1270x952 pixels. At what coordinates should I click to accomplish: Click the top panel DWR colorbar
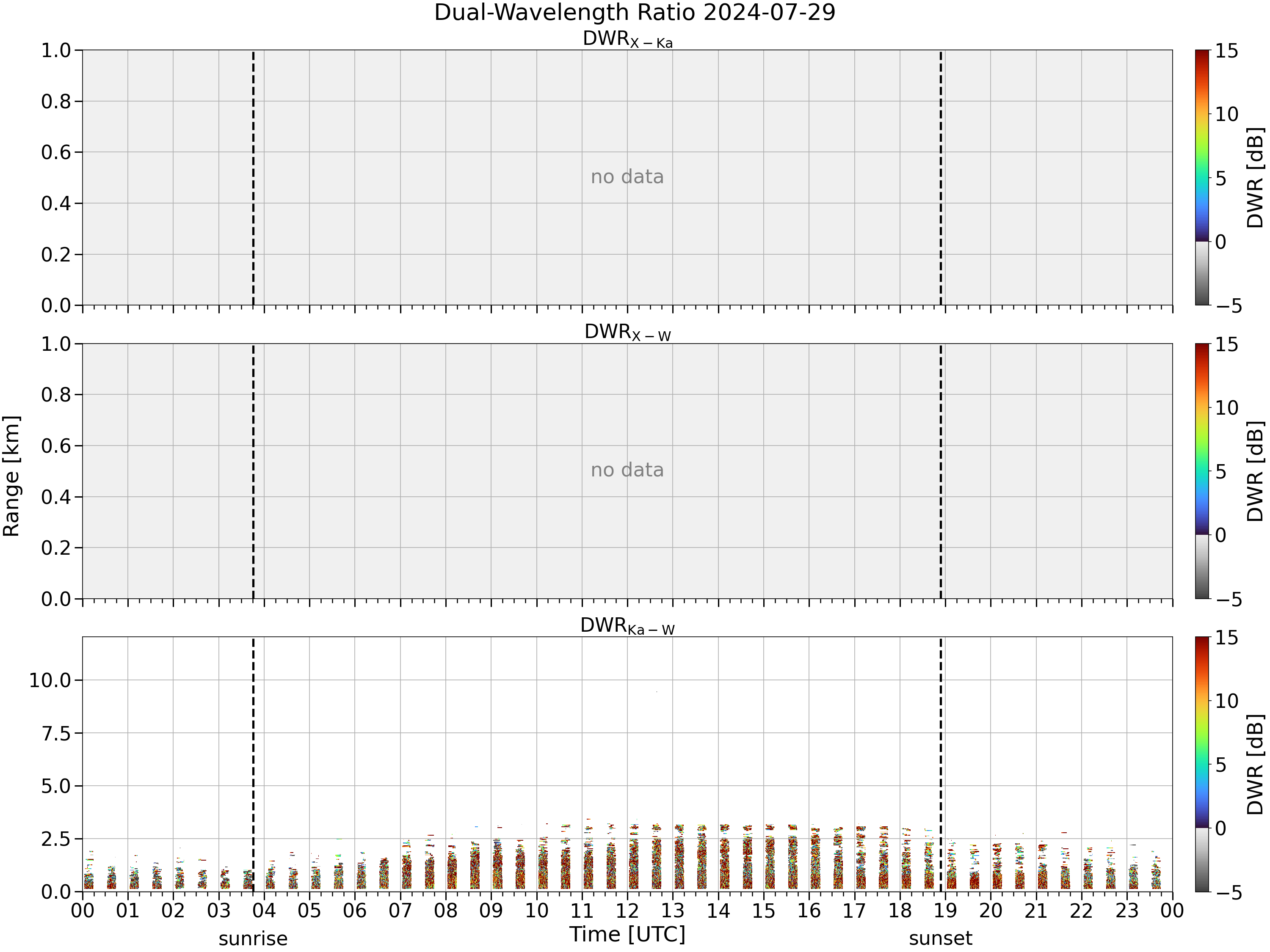pyautogui.click(x=1202, y=177)
